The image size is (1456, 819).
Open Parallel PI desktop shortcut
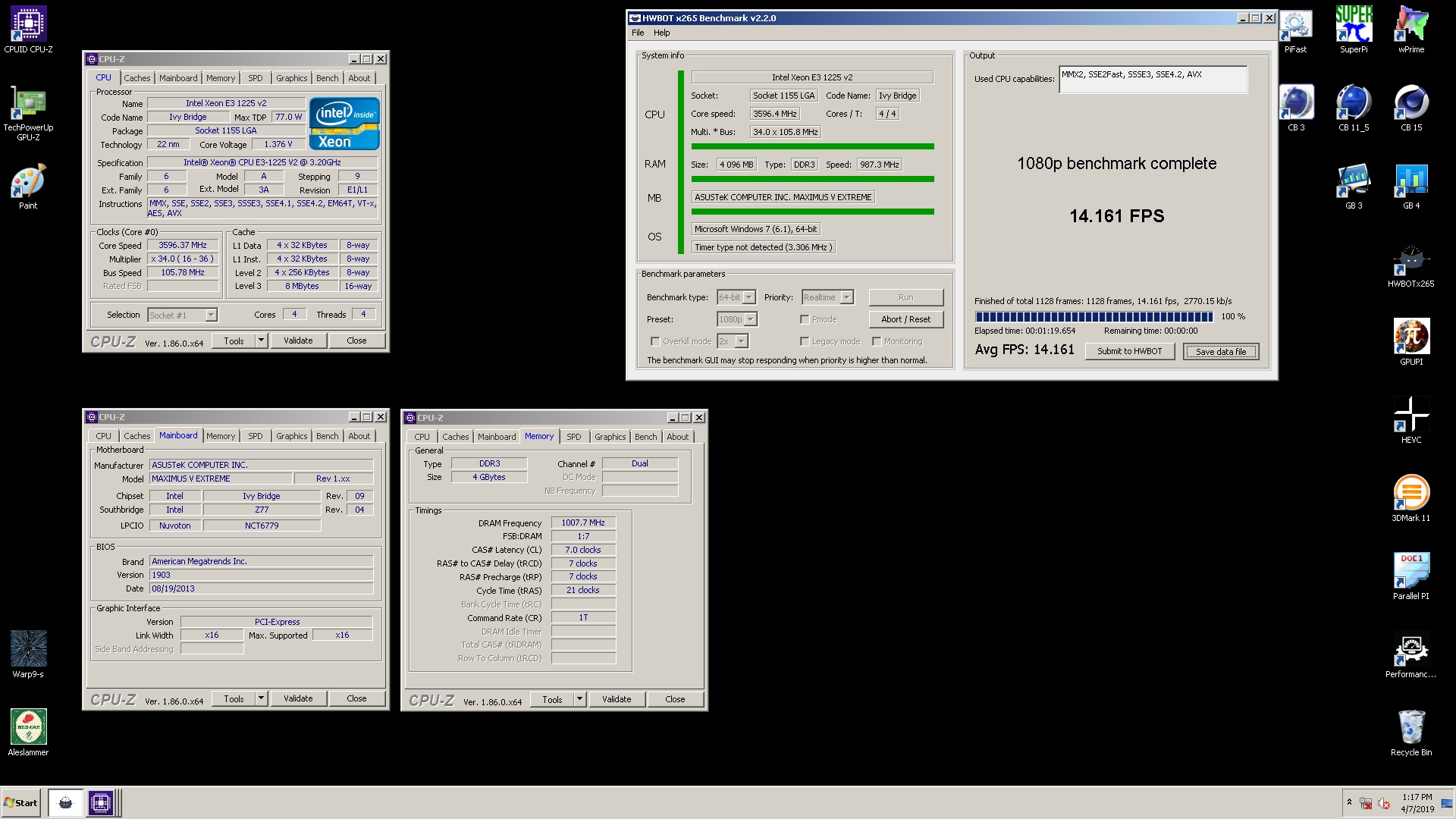tap(1411, 577)
